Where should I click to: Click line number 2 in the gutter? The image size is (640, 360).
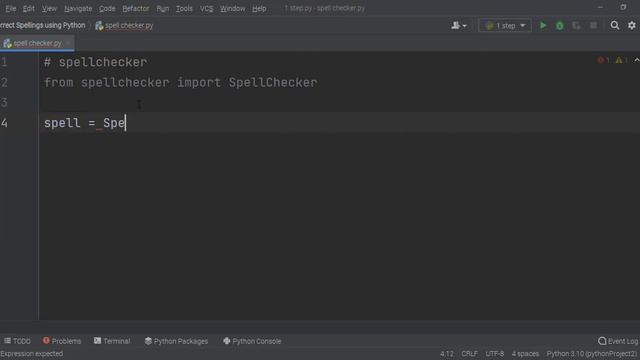click(x=4, y=82)
